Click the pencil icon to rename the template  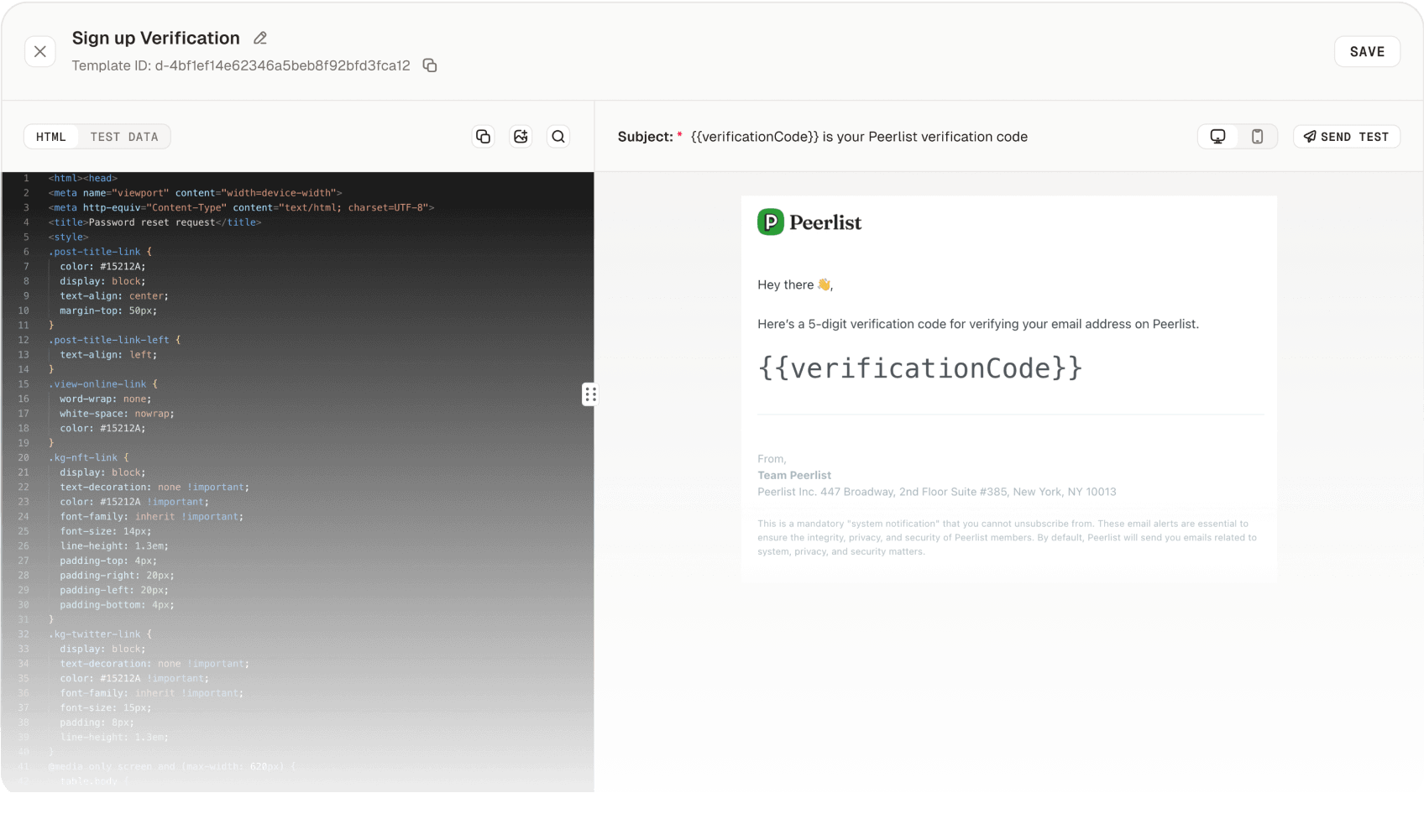(259, 38)
